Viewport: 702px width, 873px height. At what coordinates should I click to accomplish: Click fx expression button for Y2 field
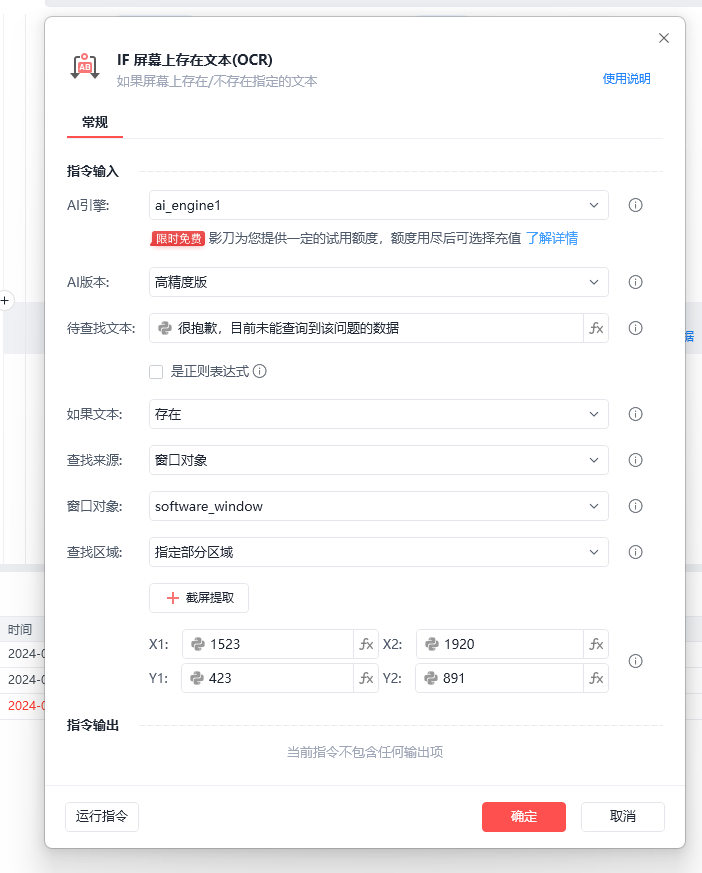[596, 678]
